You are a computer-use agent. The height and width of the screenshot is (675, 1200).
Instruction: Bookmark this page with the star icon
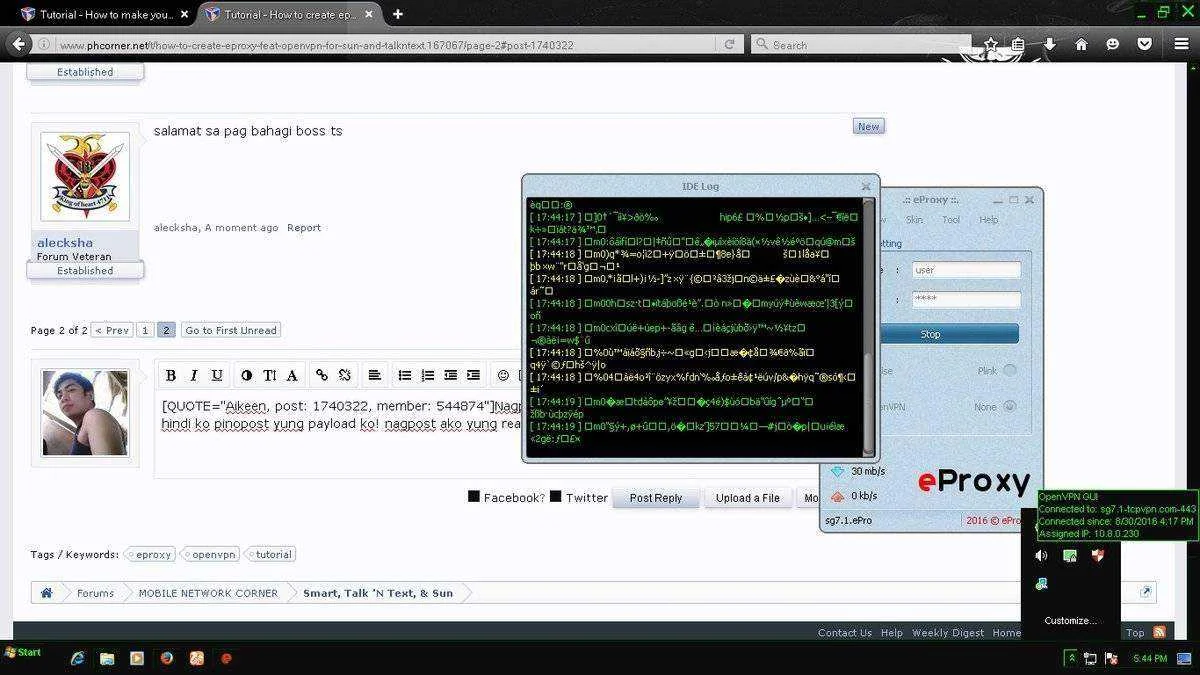tap(990, 45)
